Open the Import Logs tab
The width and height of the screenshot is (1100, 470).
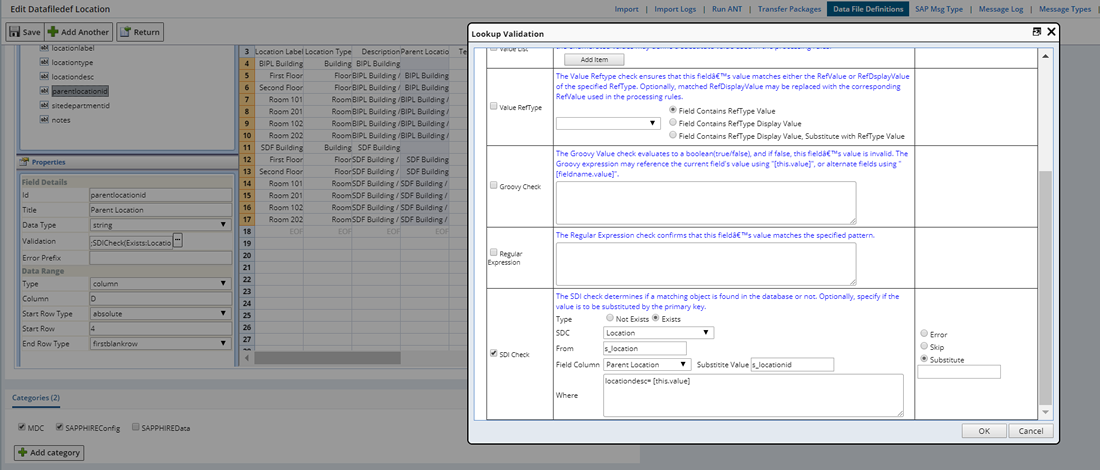[676, 9]
